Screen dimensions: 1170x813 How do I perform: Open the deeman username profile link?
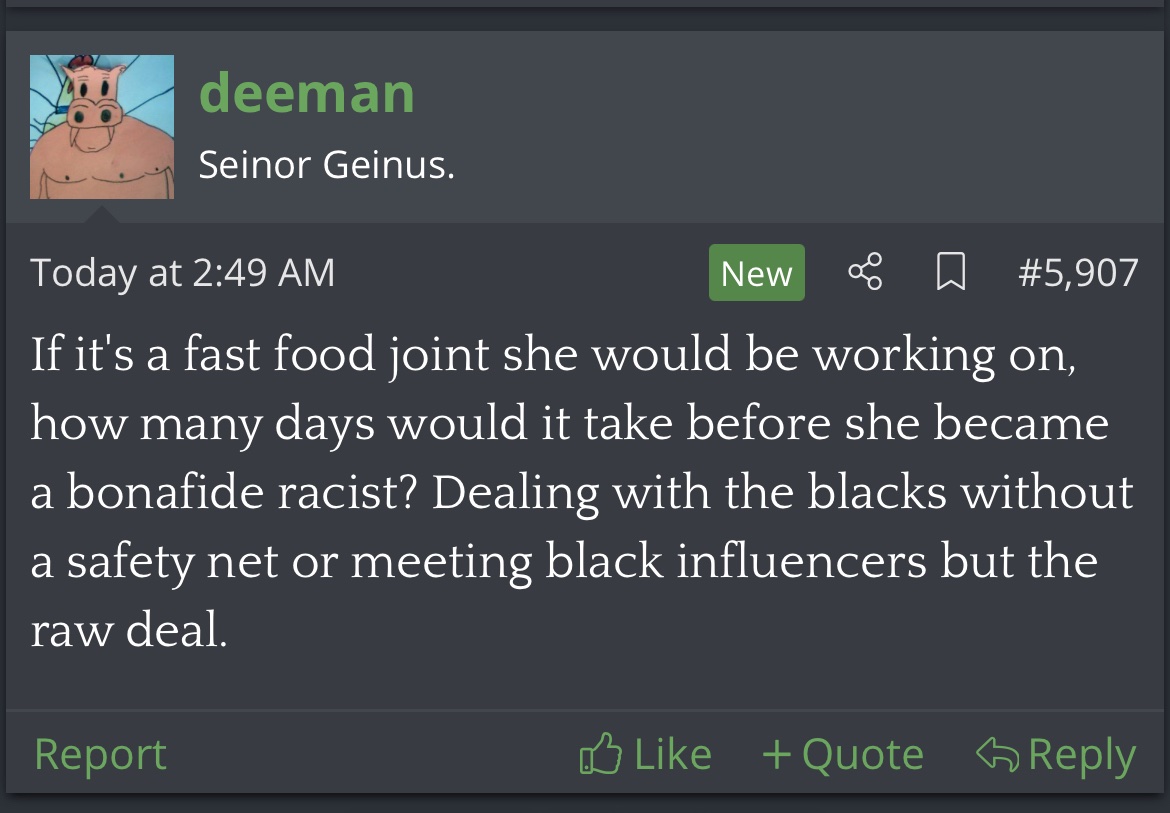pos(306,93)
